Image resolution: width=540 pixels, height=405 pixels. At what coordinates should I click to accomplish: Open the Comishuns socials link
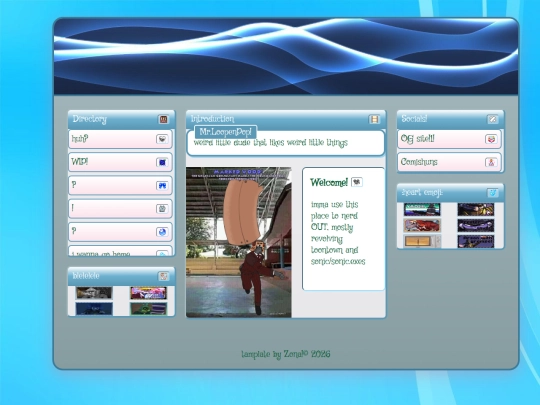click(x=449, y=162)
